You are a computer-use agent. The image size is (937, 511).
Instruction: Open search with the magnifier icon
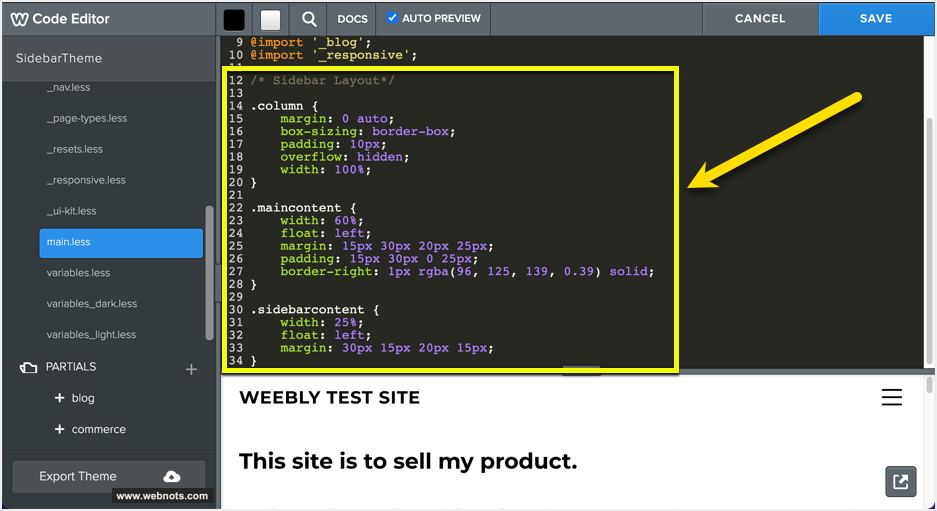tap(309, 19)
